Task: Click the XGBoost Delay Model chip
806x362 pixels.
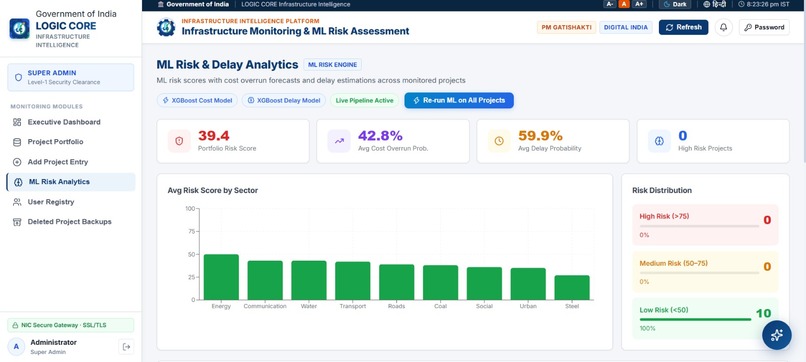Action: pyautogui.click(x=284, y=100)
